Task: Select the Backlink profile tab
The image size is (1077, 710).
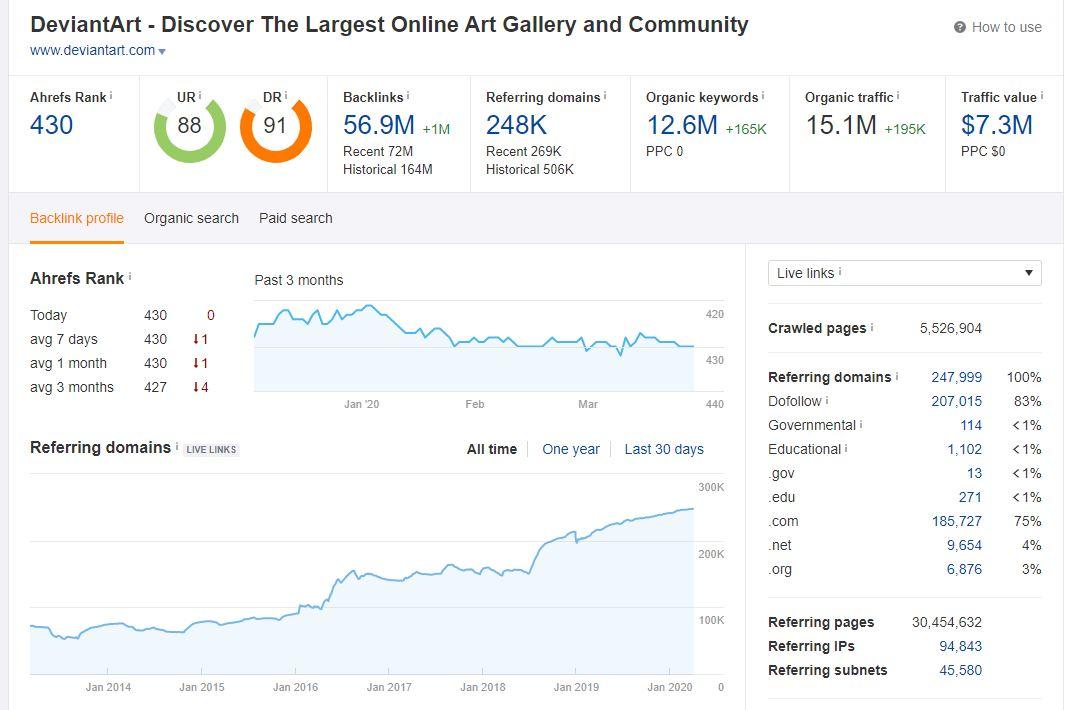Action: [77, 218]
